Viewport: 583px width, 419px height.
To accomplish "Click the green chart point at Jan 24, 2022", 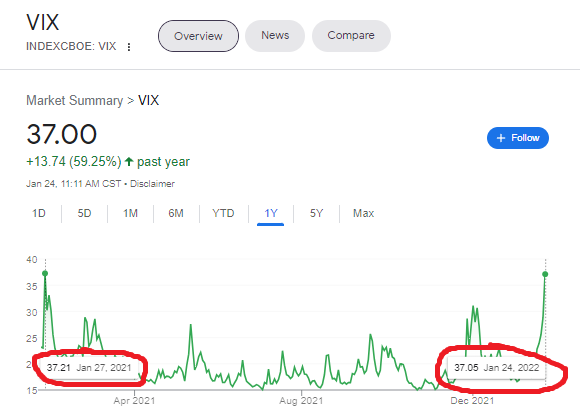I will point(545,274).
